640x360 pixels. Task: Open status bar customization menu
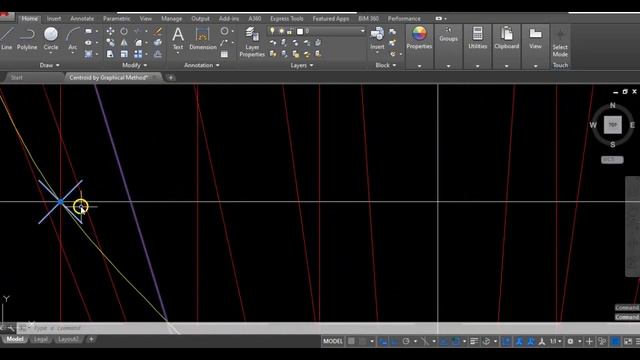(637, 341)
